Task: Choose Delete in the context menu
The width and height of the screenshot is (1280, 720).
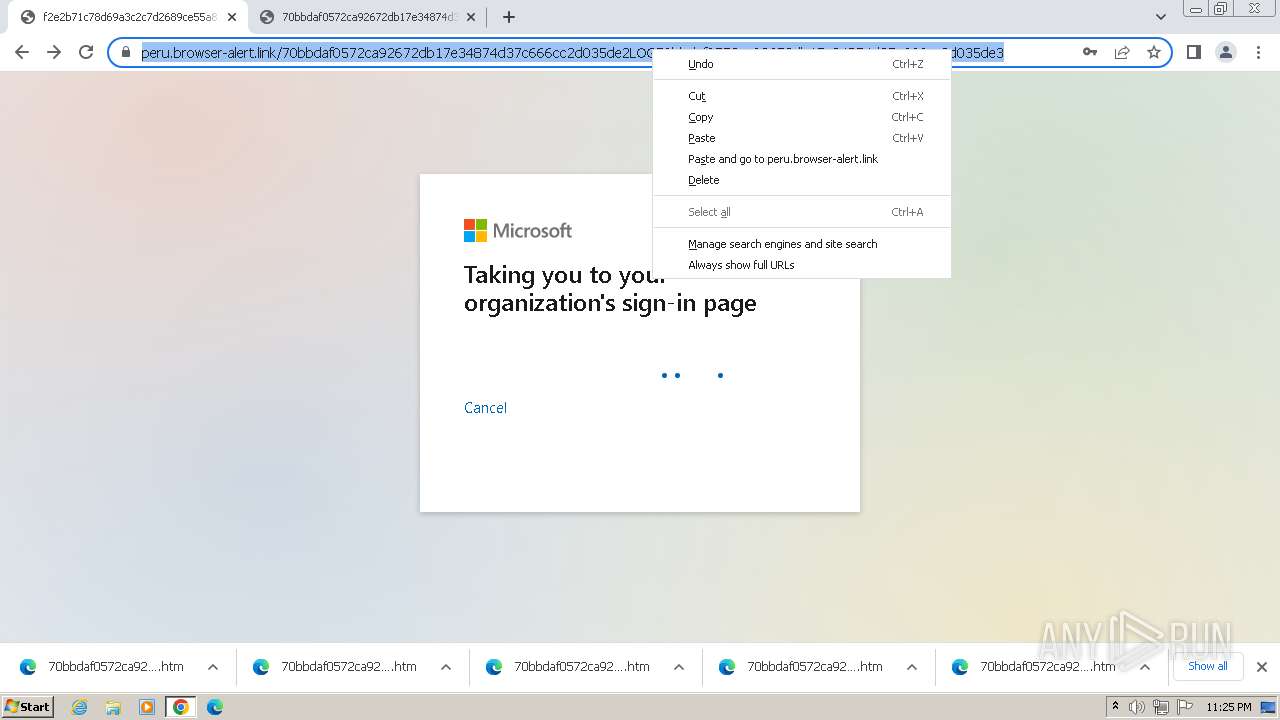Action: (x=802, y=180)
